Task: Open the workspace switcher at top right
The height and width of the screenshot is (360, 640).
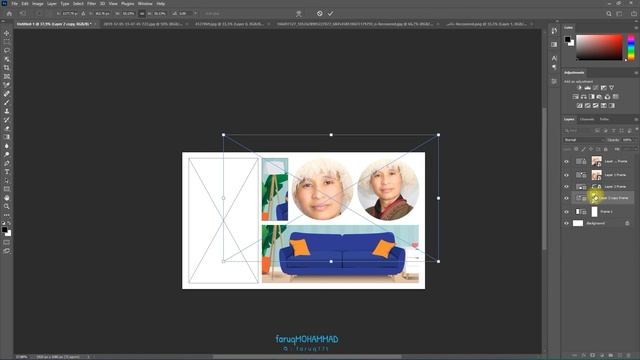Action: point(619,13)
